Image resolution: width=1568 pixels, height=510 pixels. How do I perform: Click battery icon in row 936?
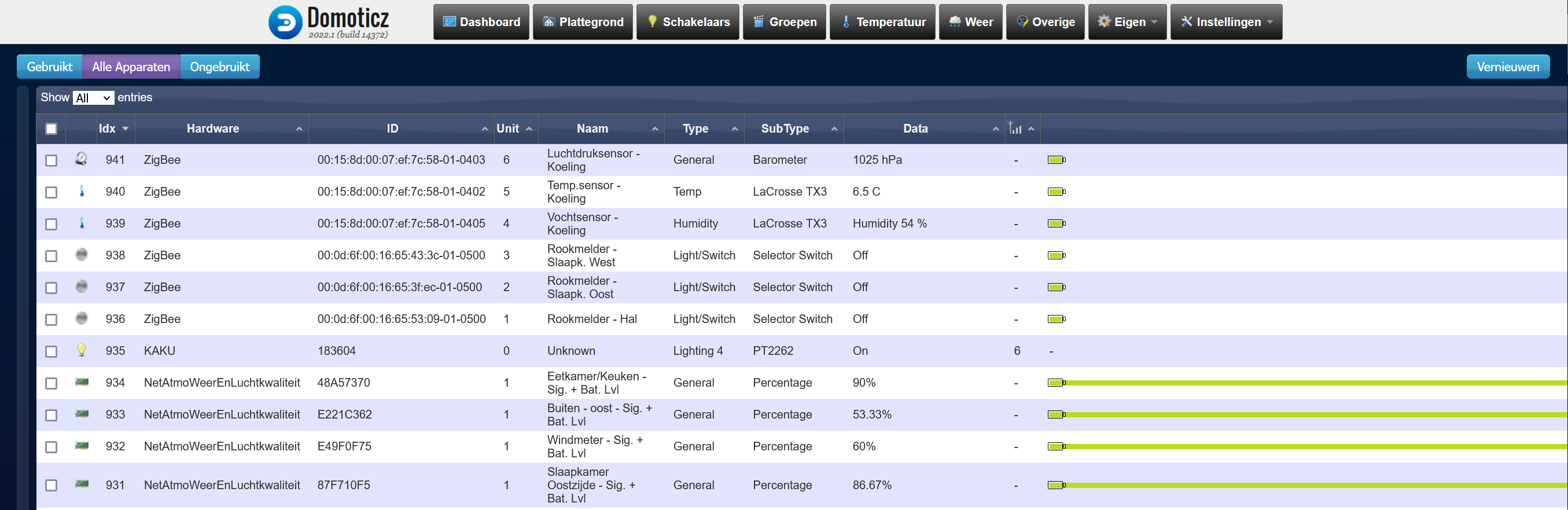(x=1056, y=318)
